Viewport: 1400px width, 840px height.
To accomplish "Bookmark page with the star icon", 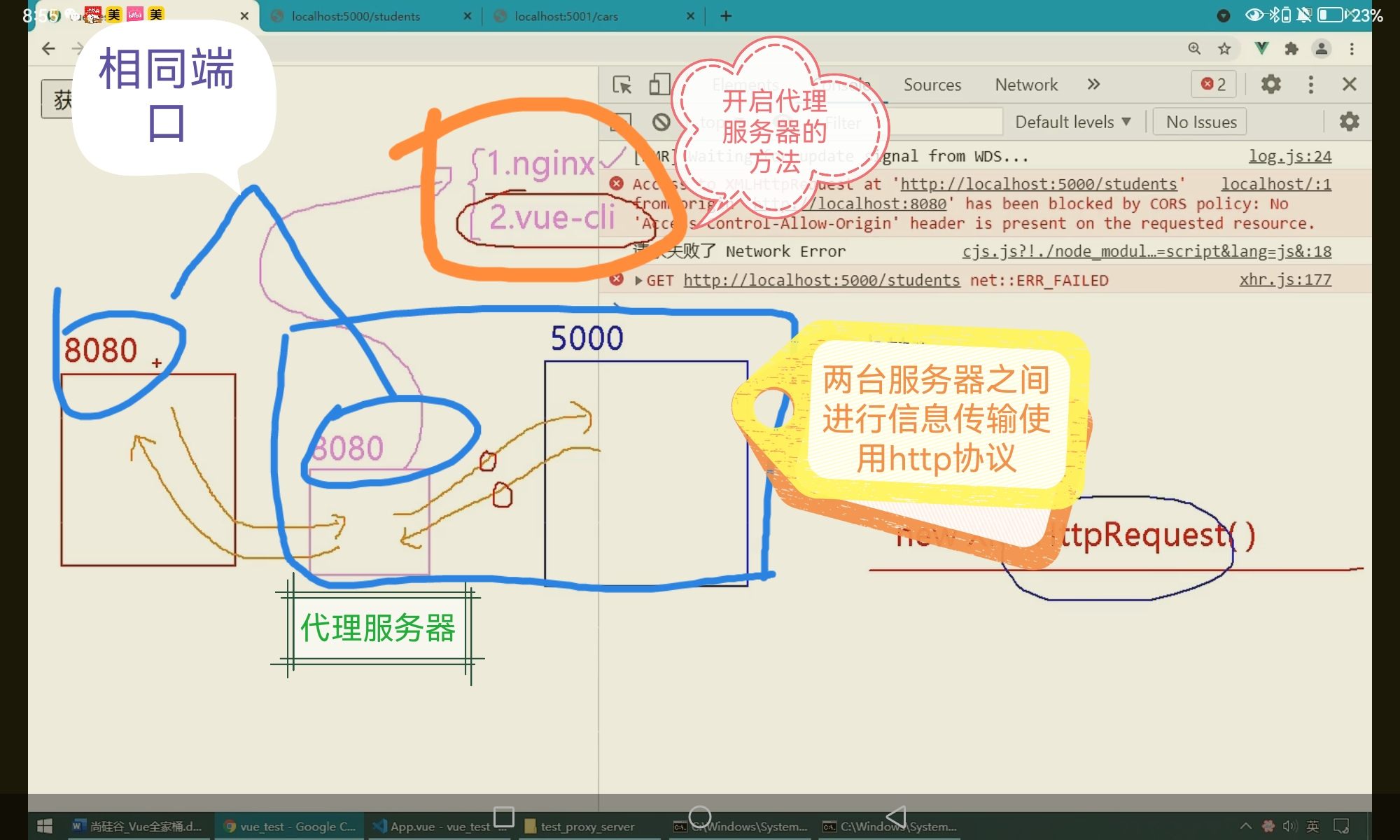I will click(x=1224, y=48).
